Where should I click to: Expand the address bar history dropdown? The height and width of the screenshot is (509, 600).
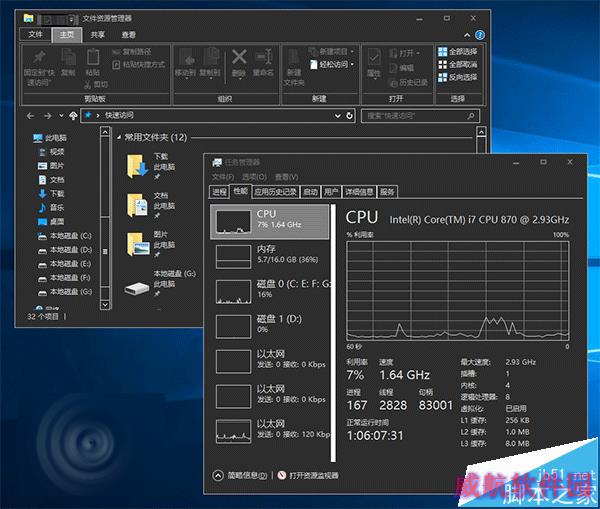coord(338,116)
